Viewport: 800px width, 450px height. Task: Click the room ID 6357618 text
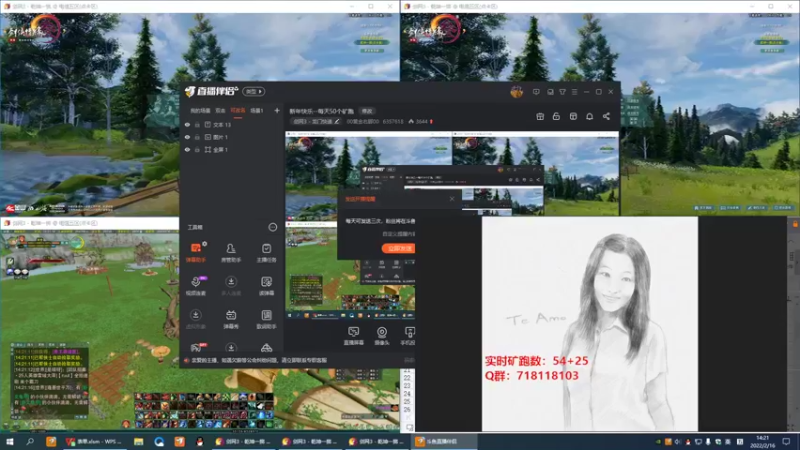393,121
